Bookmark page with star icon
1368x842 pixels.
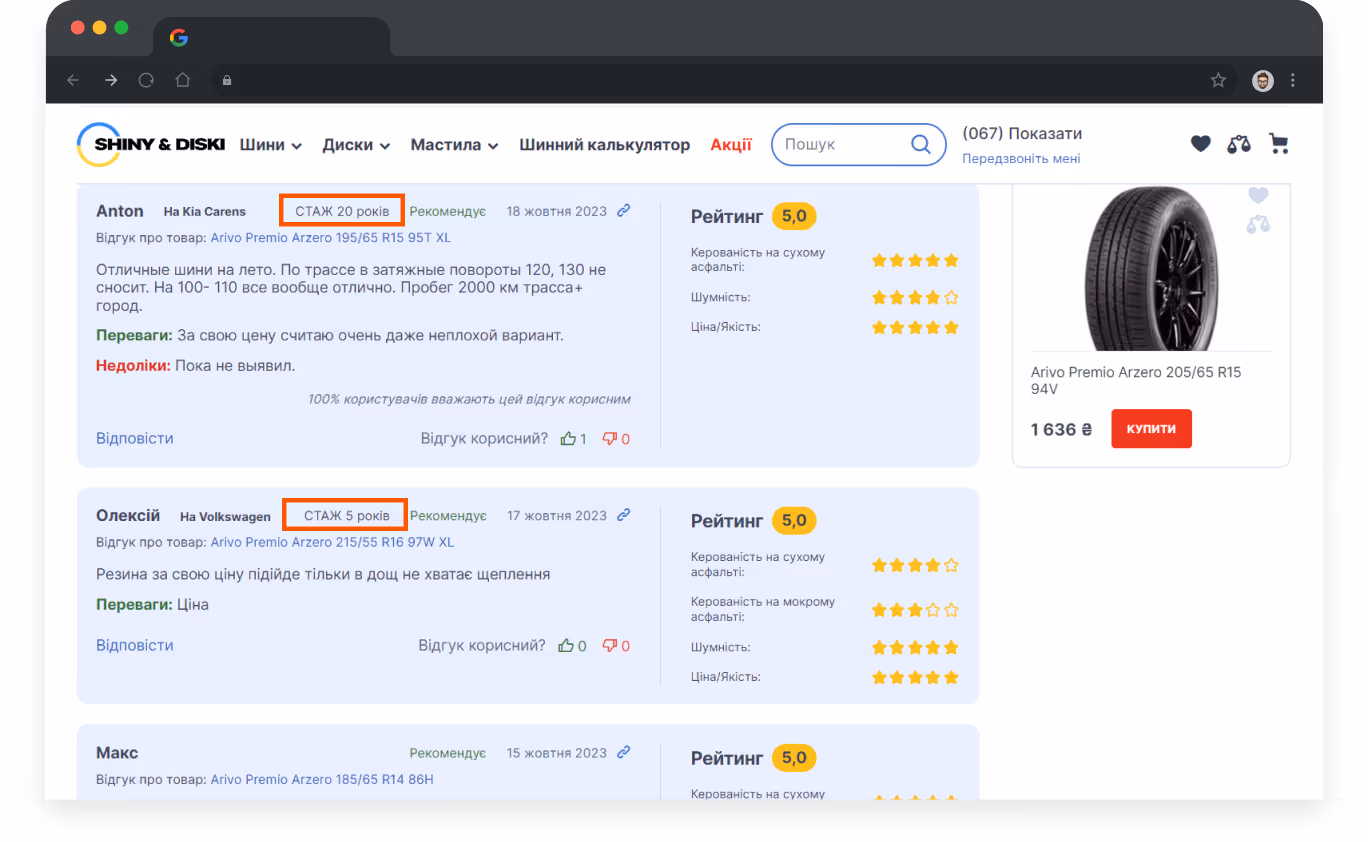tap(1218, 80)
